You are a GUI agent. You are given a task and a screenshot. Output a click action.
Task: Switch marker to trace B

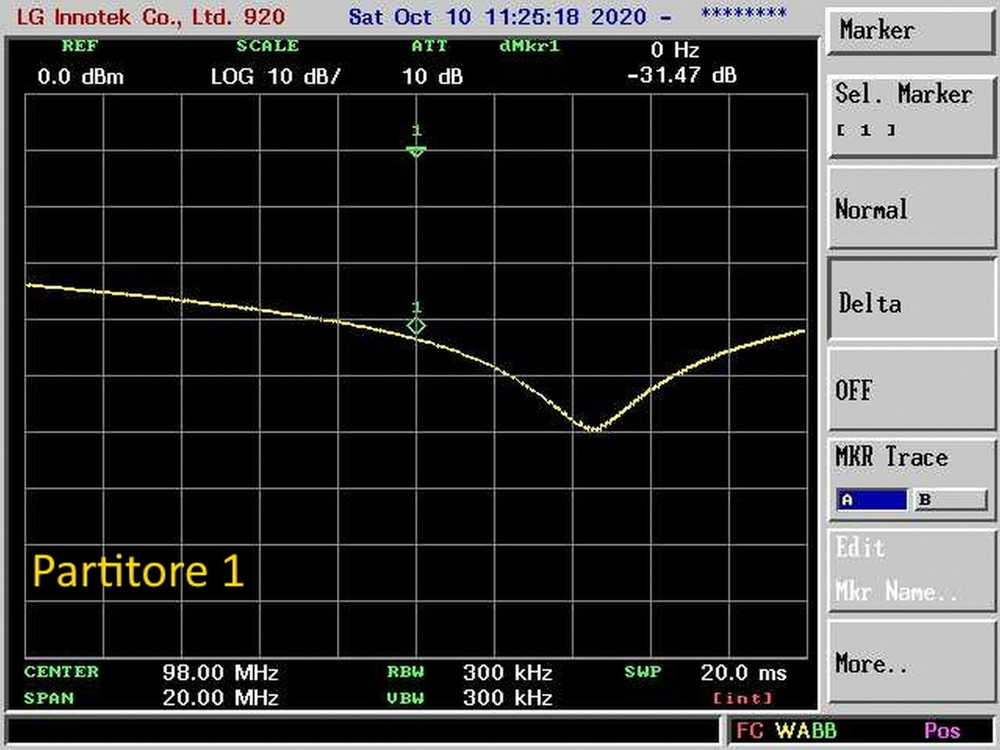949,499
